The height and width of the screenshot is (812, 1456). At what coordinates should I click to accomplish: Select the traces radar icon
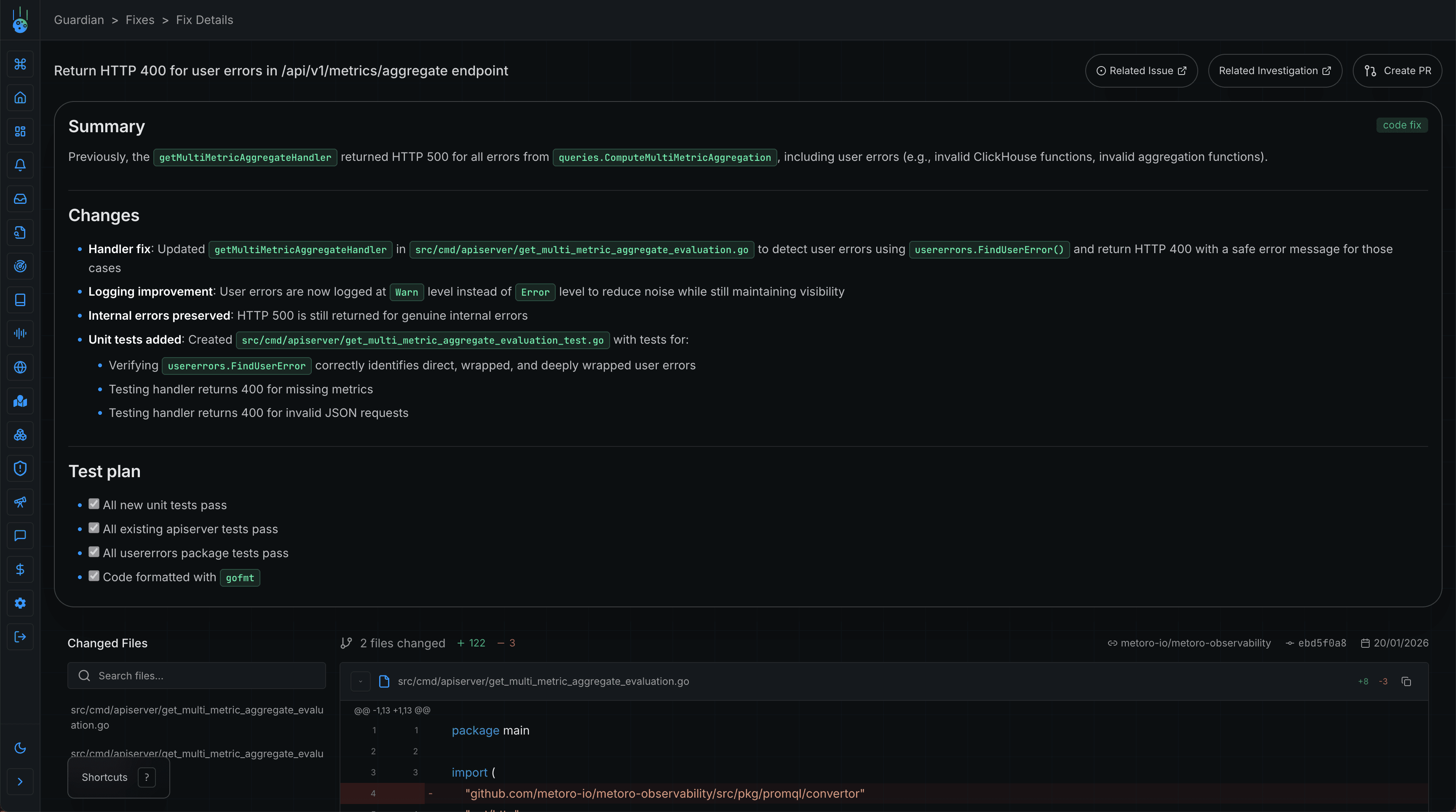(20, 266)
